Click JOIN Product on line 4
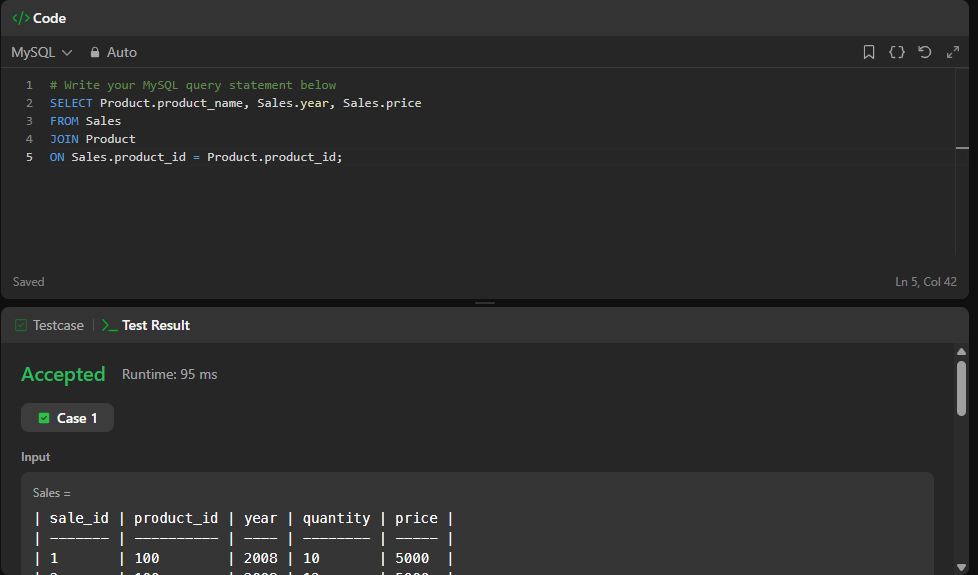The height and width of the screenshot is (575, 978). tap(92, 139)
